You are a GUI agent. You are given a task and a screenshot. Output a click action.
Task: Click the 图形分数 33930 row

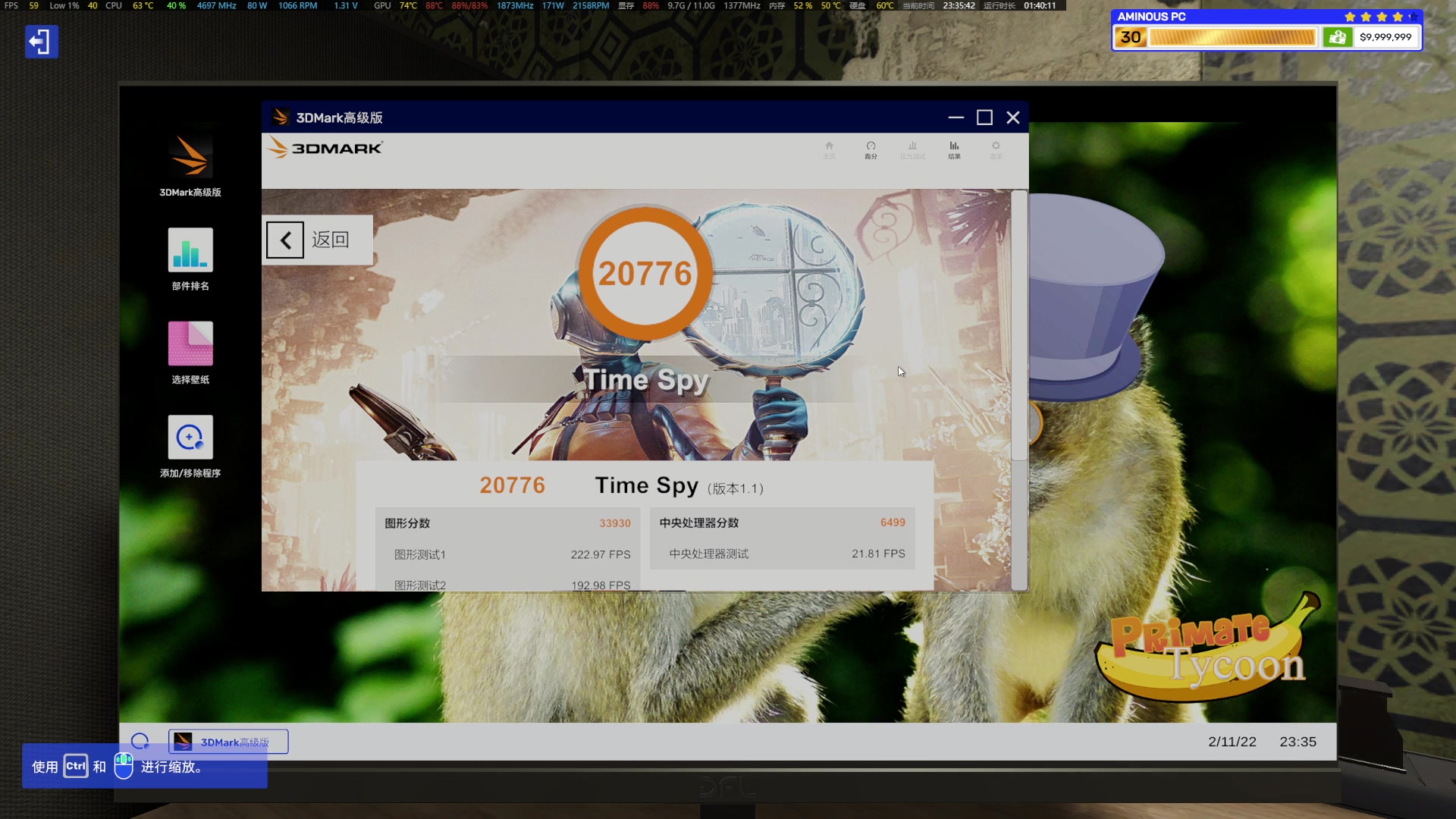click(x=507, y=523)
